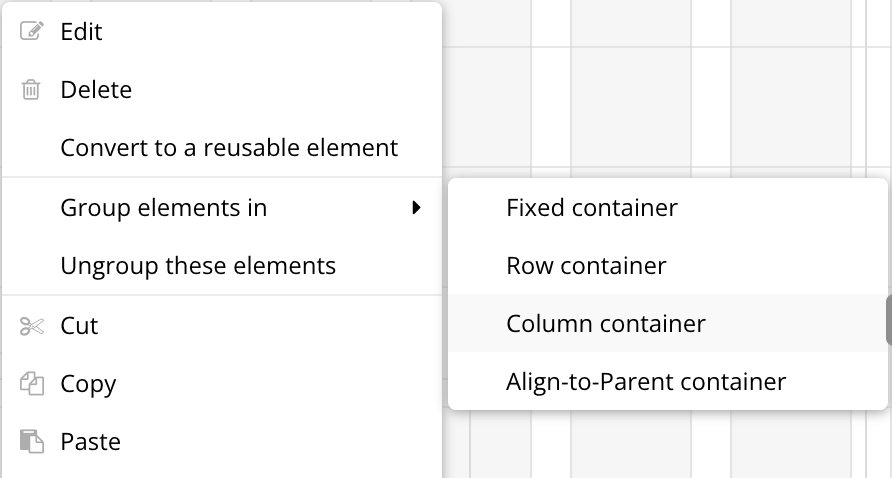892x478 pixels.
Task: Pick Row container from the submenu
Action: pyautogui.click(x=668, y=266)
